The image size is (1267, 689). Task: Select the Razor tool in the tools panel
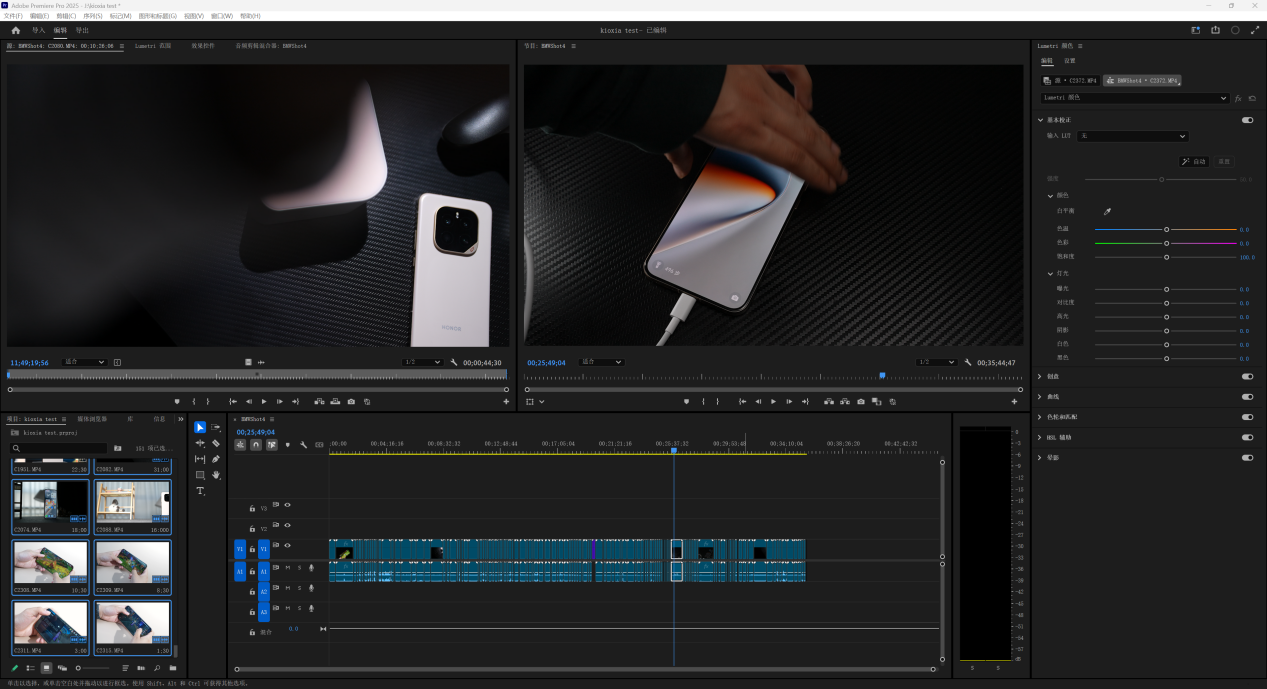[x=216, y=443]
